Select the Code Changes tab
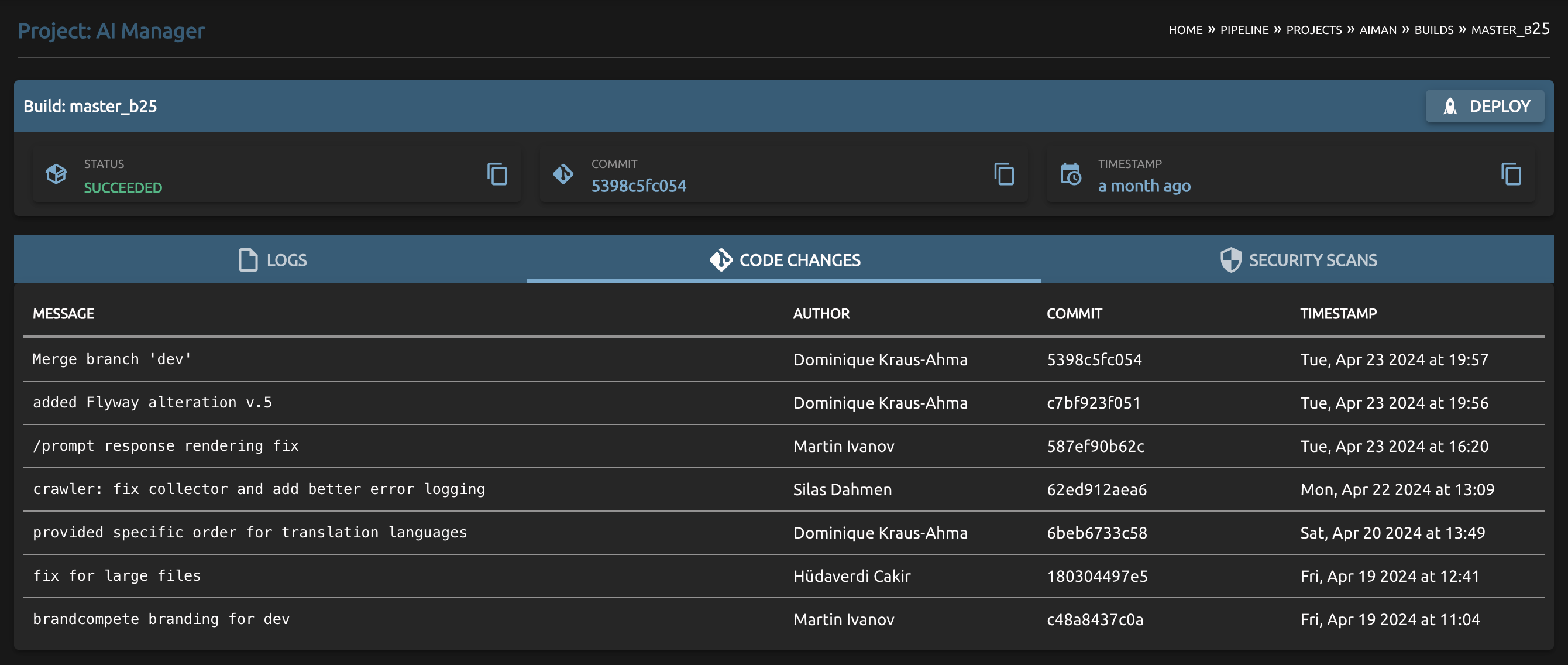Image resolution: width=1568 pixels, height=665 pixels. click(x=784, y=260)
